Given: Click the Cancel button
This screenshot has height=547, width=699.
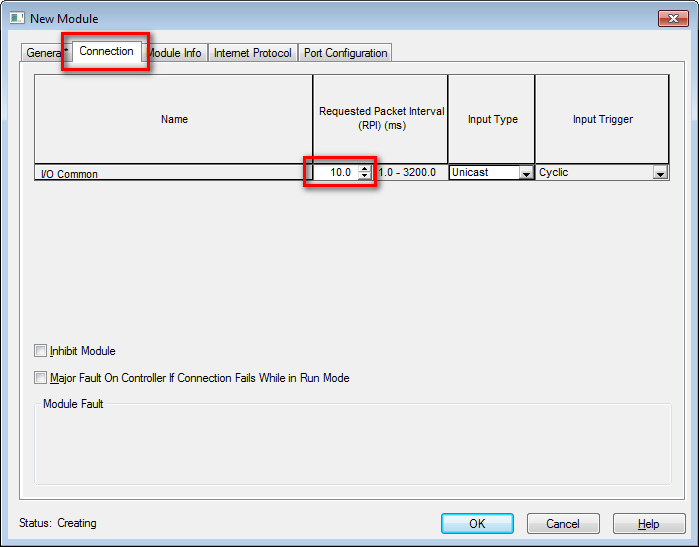Looking at the screenshot, I should (x=563, y=523).
